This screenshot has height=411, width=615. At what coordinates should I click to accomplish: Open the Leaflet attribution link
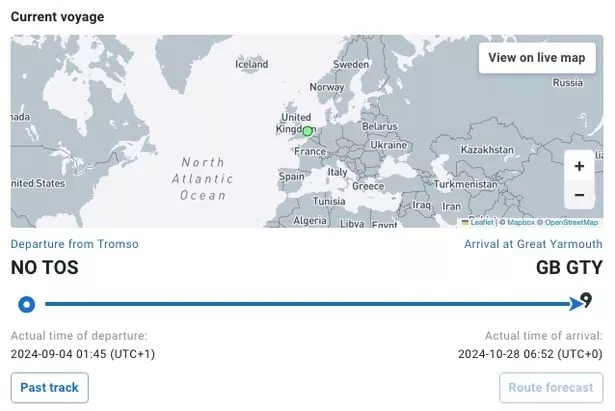pos(482,222)
